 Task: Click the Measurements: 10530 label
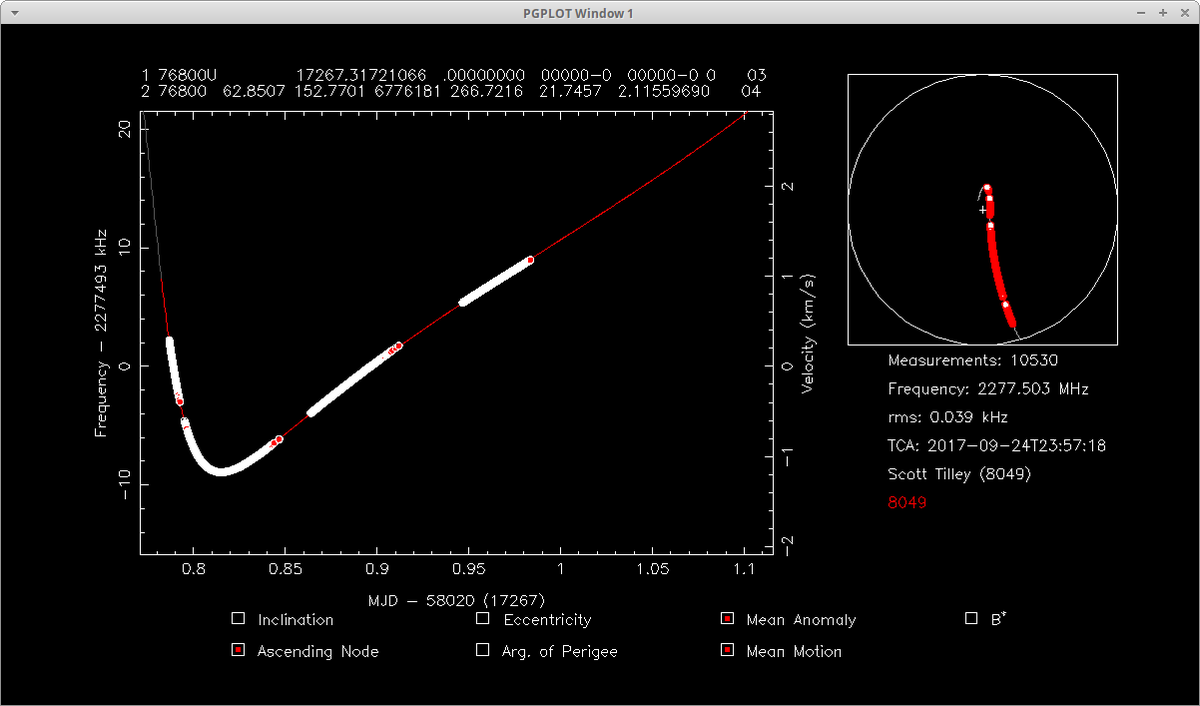click(972, 360)
